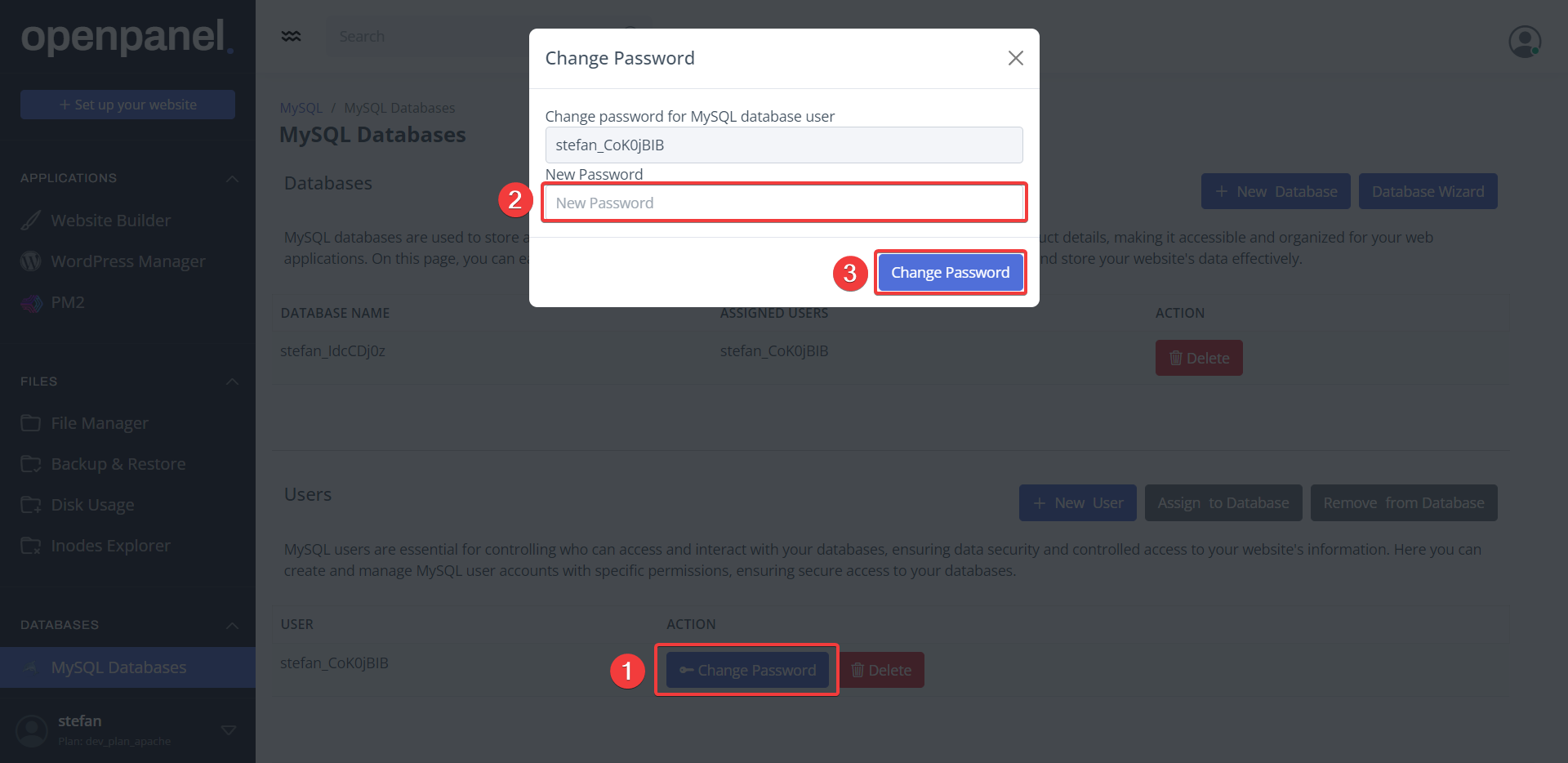
Task: Click the New Password input field
Action: pos(783,203)
